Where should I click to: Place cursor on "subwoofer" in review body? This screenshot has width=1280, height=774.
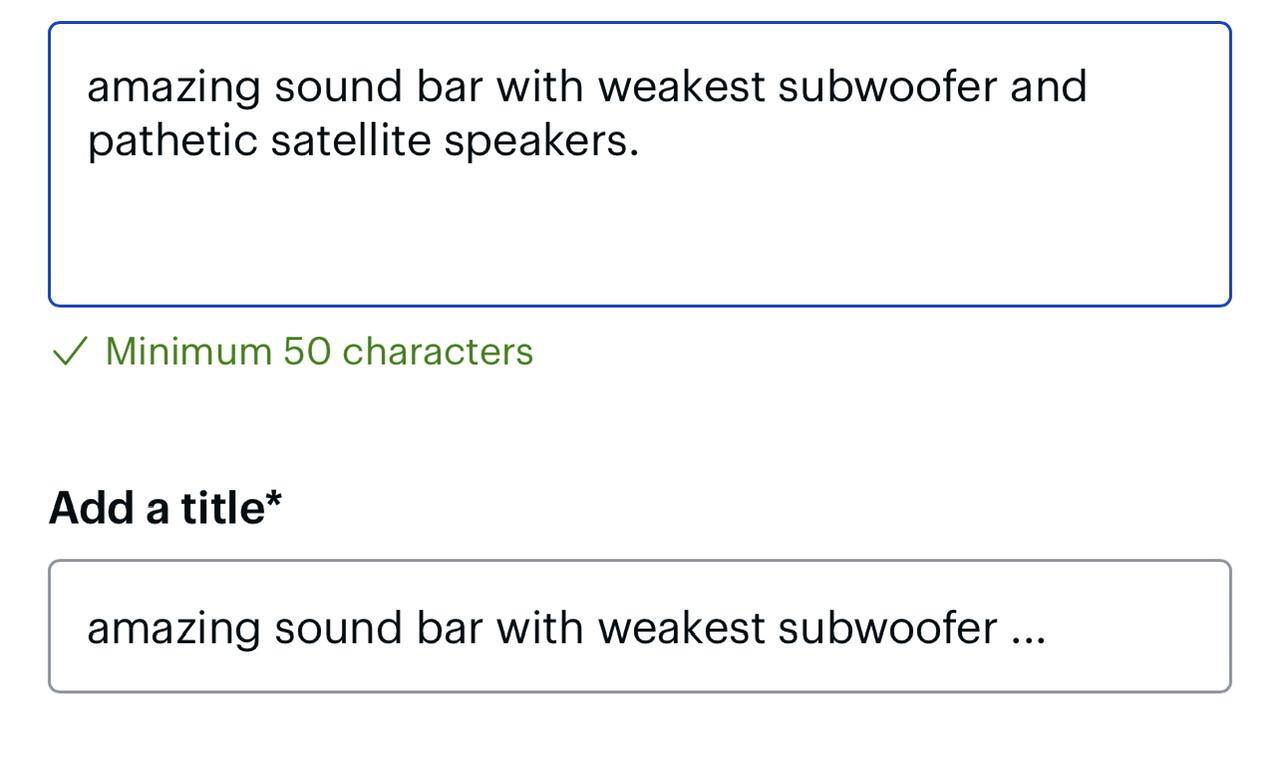(887, 87)
